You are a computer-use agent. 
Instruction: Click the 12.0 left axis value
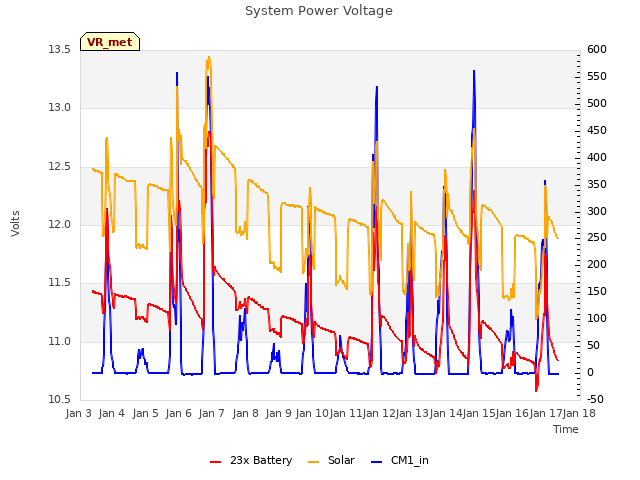coord(60,224)
